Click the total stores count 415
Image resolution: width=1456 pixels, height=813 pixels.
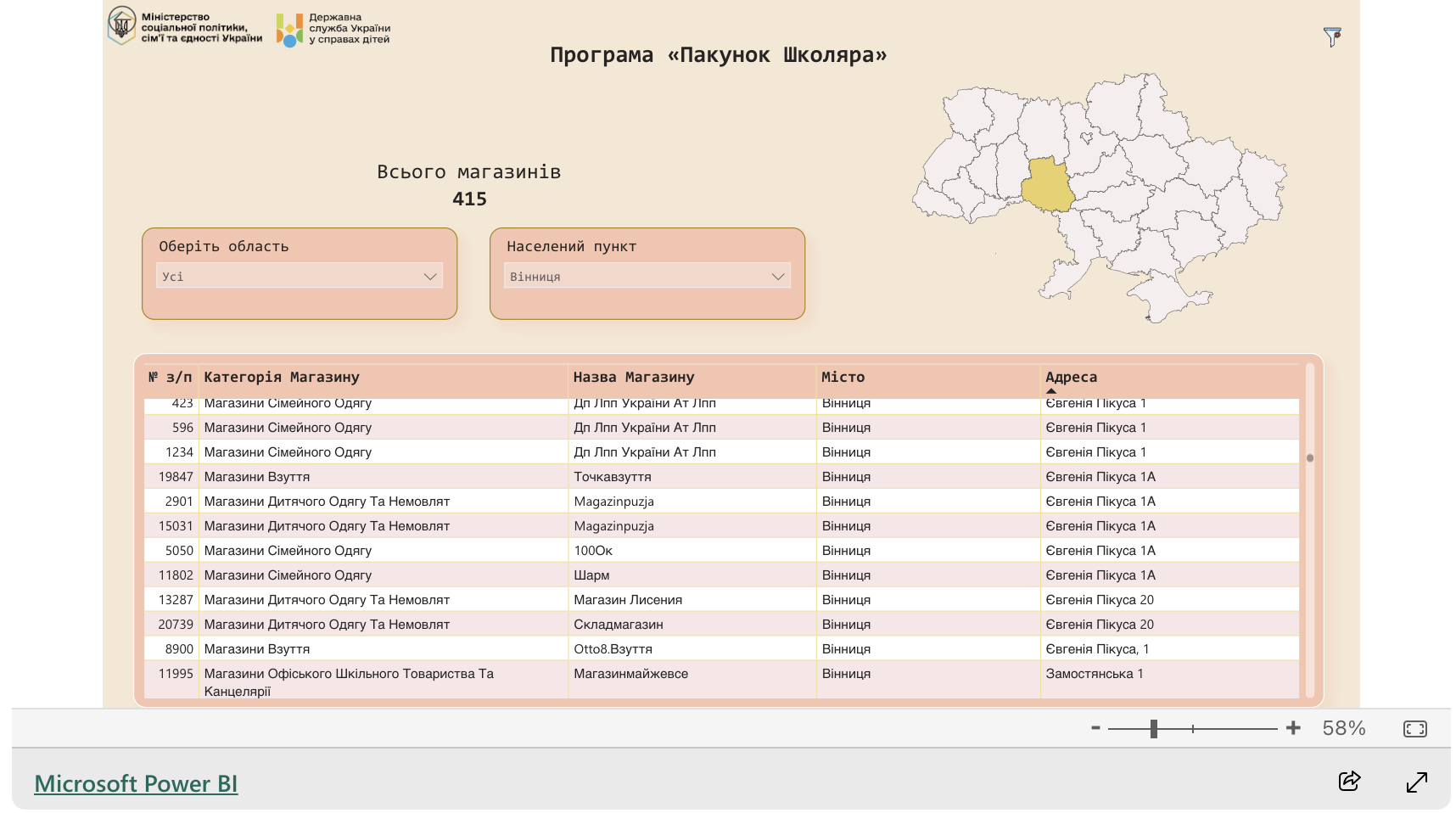(469, 199)
